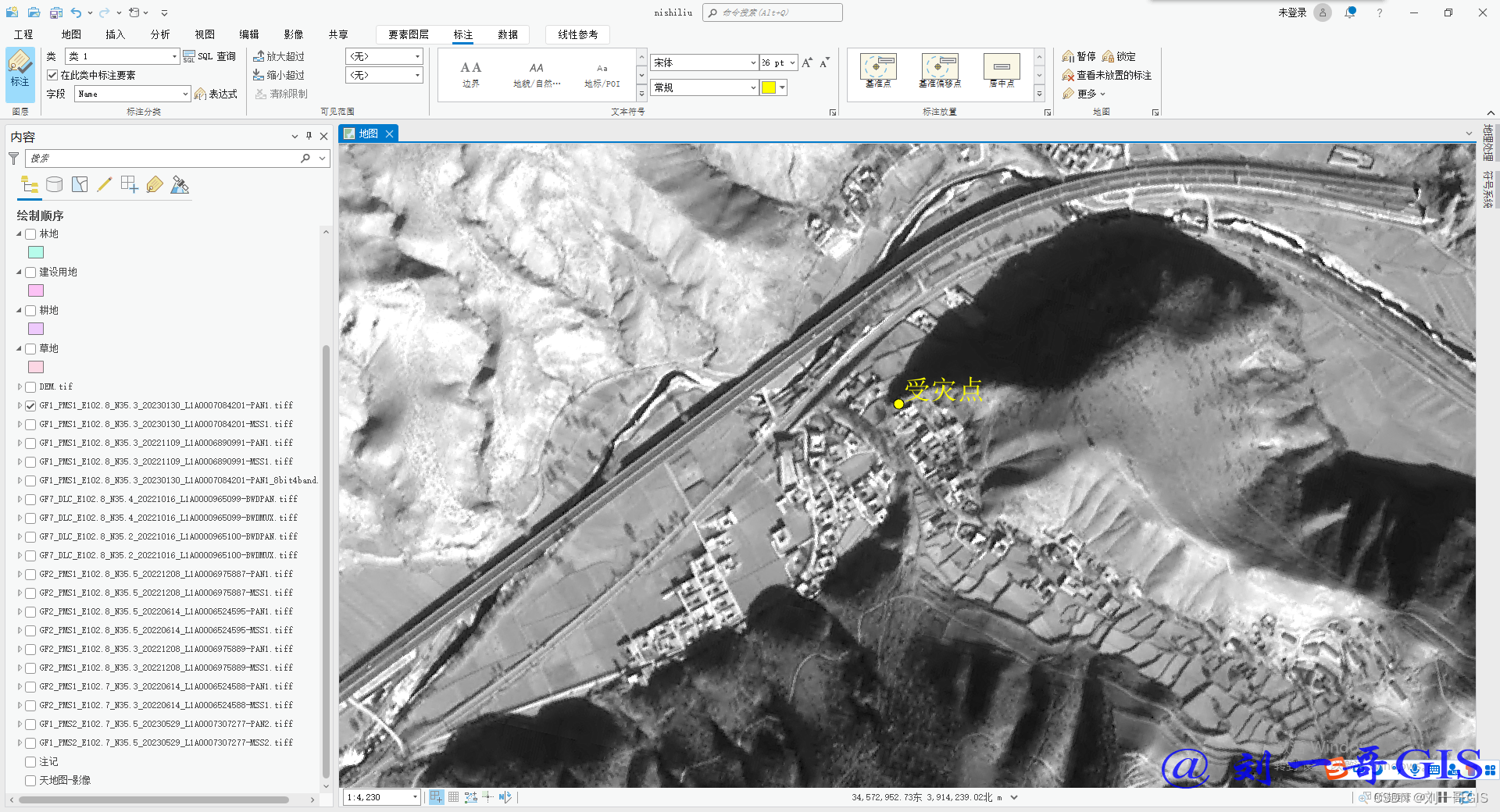The width and height of the screenshot is (1500, 812).
Task: Open project with the folder icon
Action: [x=34, y=12]
